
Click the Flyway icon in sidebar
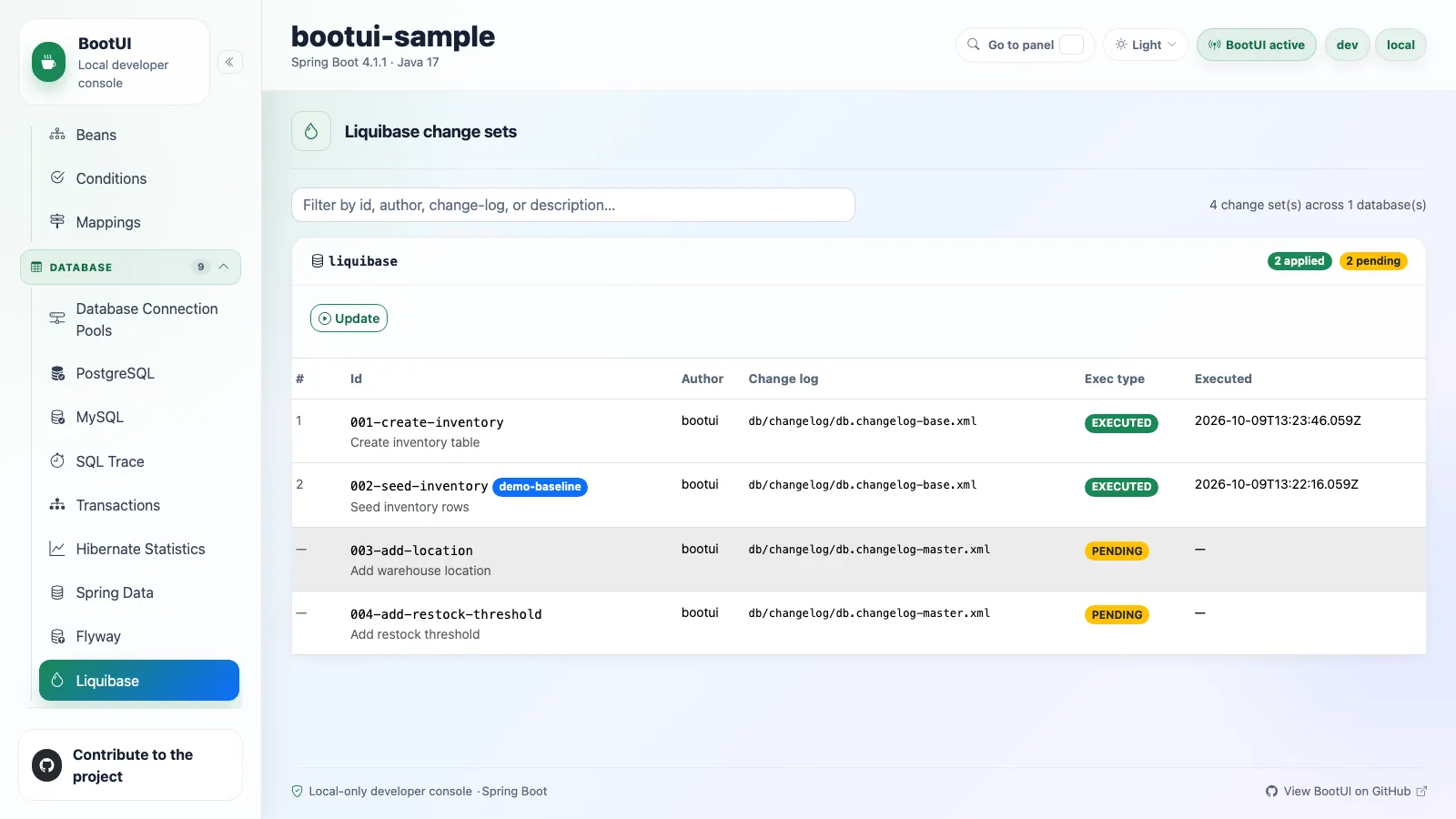coord(57,636)
